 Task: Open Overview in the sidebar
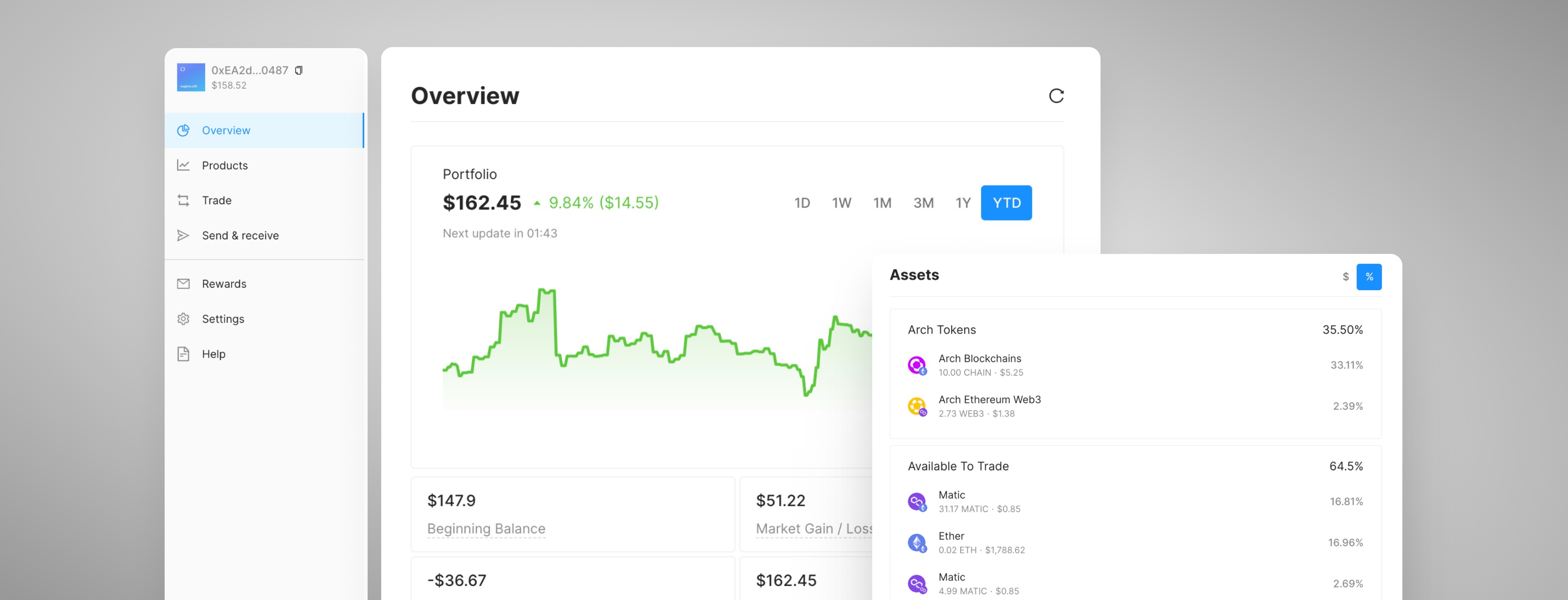[226, 130]
